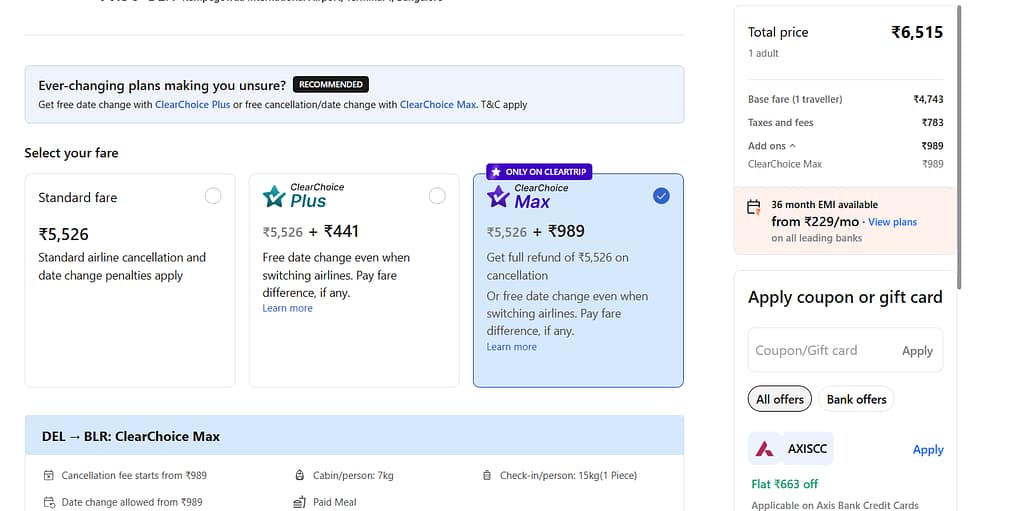Click the ClearChoice Plus add-on price ₹441
The width and height of the screenshot is (1024, 511).
pyautogui.click(x=342, y=231)
